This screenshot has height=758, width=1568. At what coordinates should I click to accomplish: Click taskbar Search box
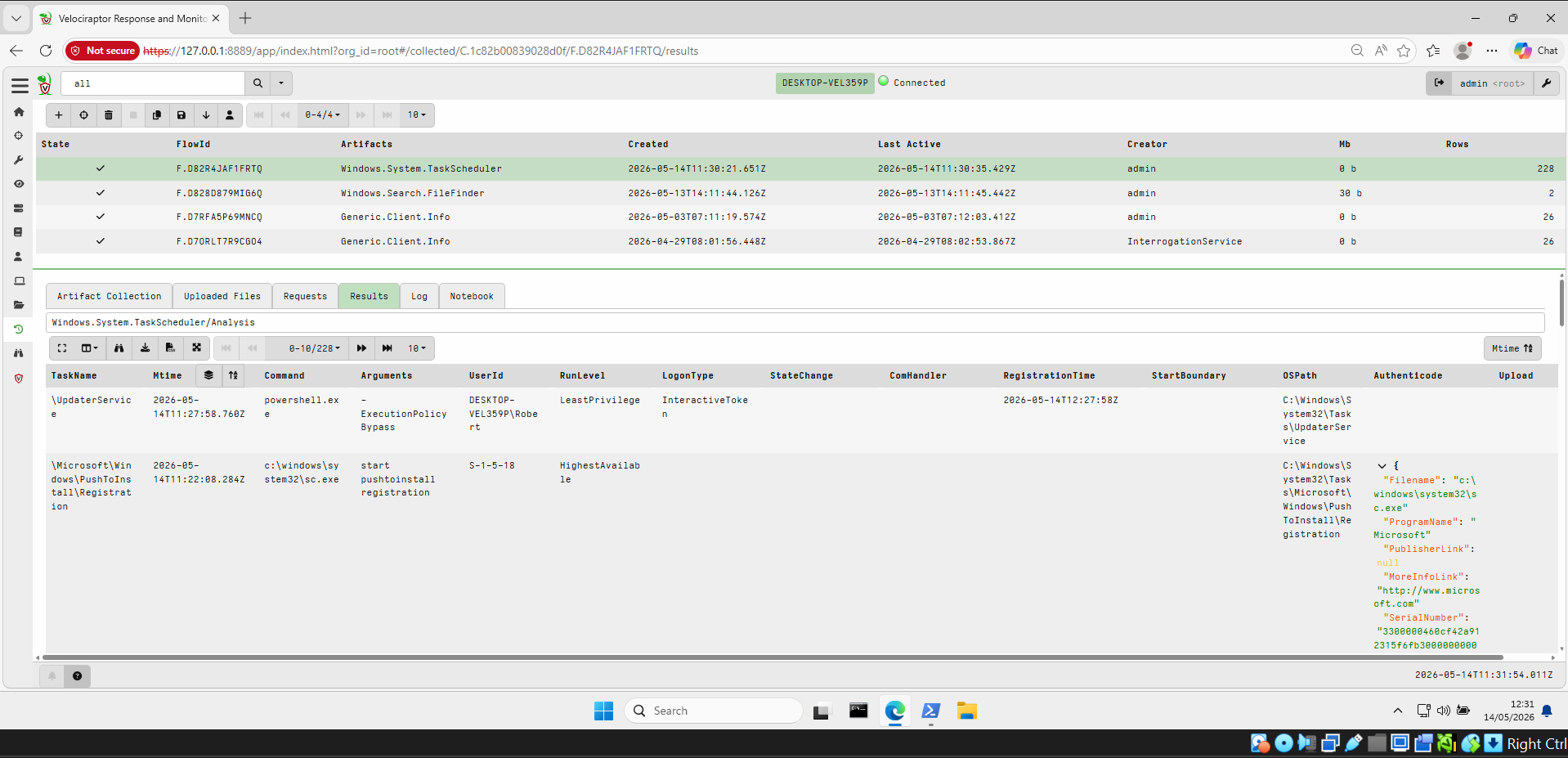714,711
